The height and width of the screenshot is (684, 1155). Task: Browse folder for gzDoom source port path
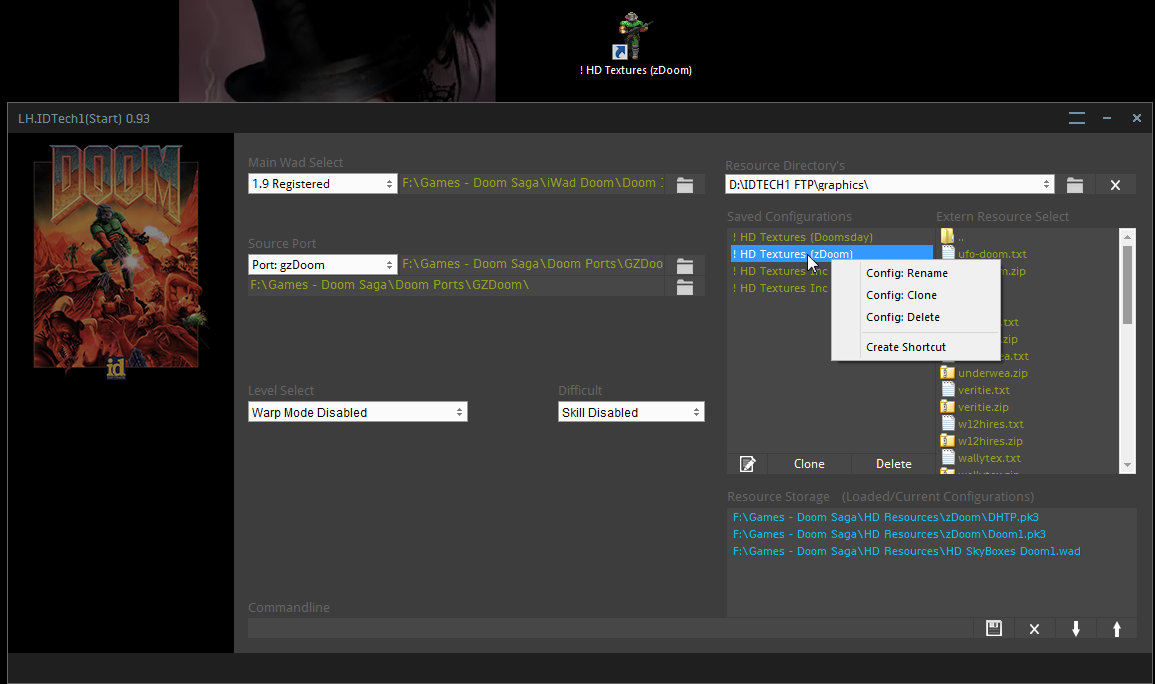coord(685,265)
